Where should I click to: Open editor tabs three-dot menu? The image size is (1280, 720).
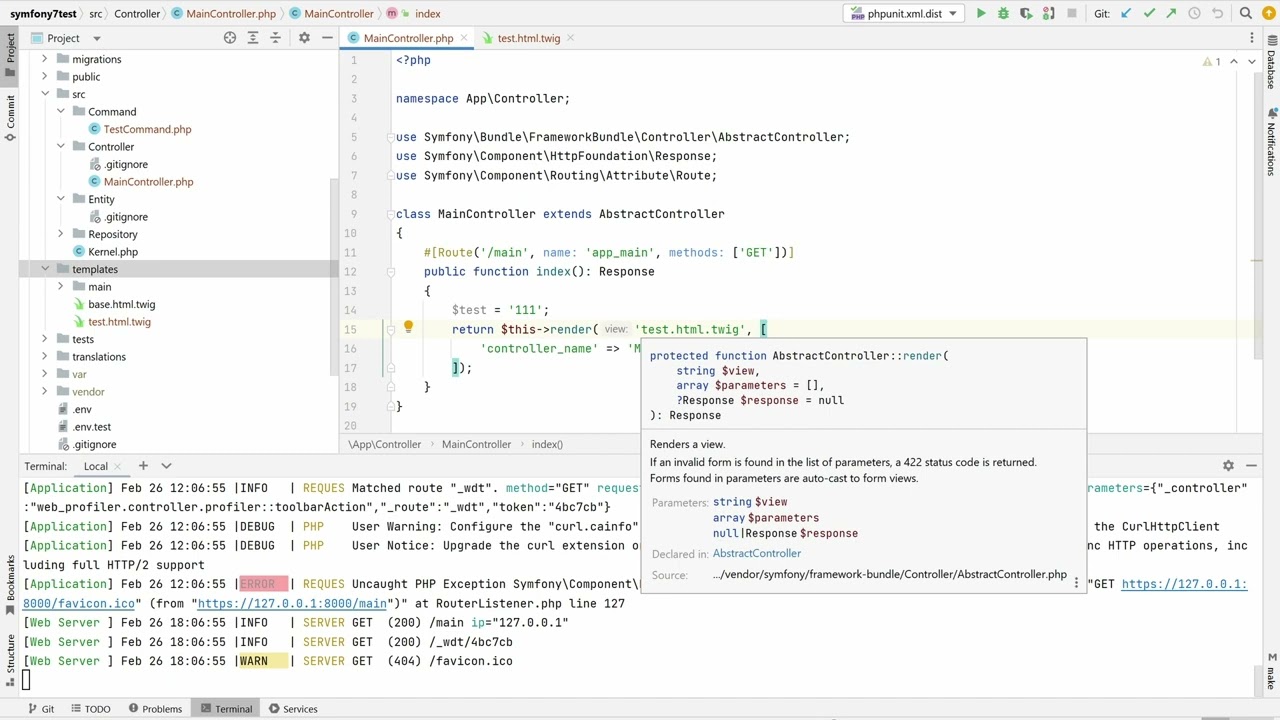click(1252, 38)
